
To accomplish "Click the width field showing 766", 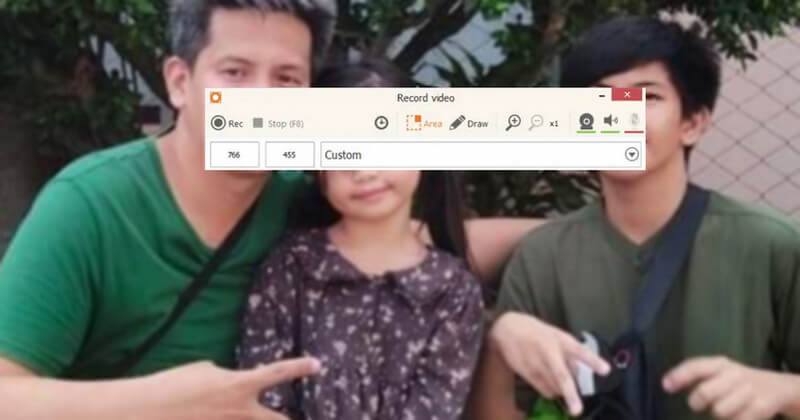I will click(234, 155).
